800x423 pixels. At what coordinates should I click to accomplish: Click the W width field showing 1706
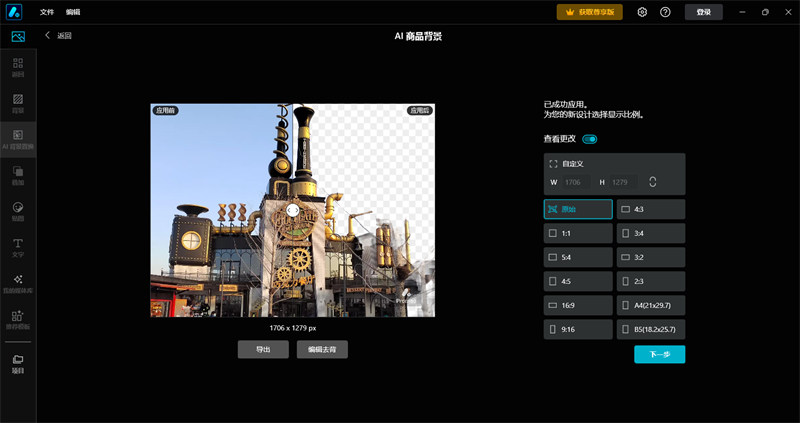pos(577,182)
